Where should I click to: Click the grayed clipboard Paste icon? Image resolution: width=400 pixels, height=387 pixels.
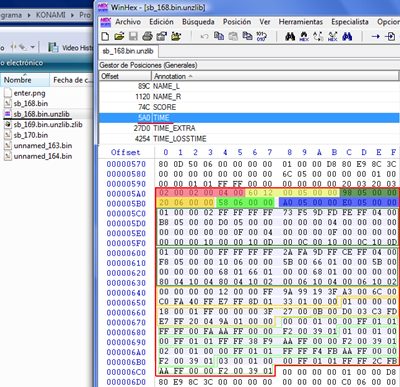point(233,36)
